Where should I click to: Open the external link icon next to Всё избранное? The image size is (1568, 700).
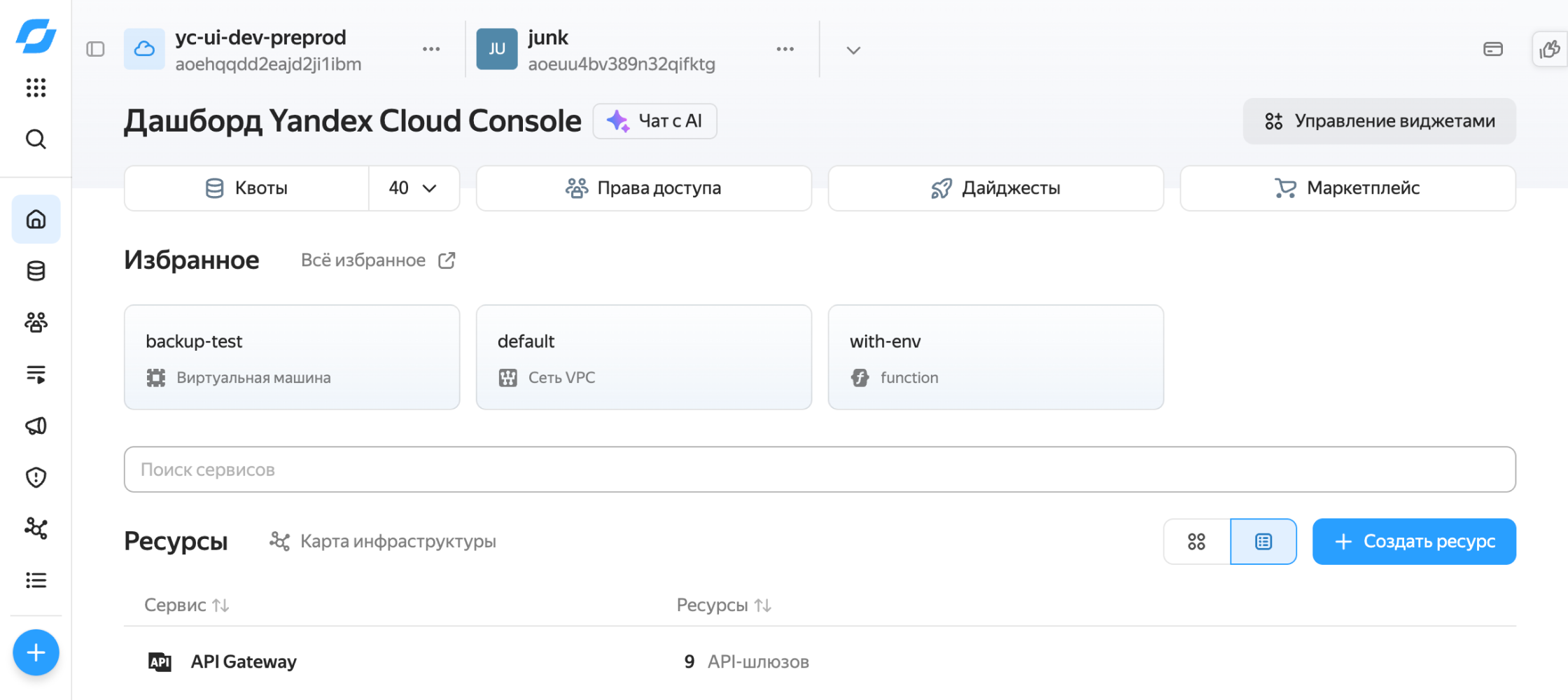coord(447,260)
